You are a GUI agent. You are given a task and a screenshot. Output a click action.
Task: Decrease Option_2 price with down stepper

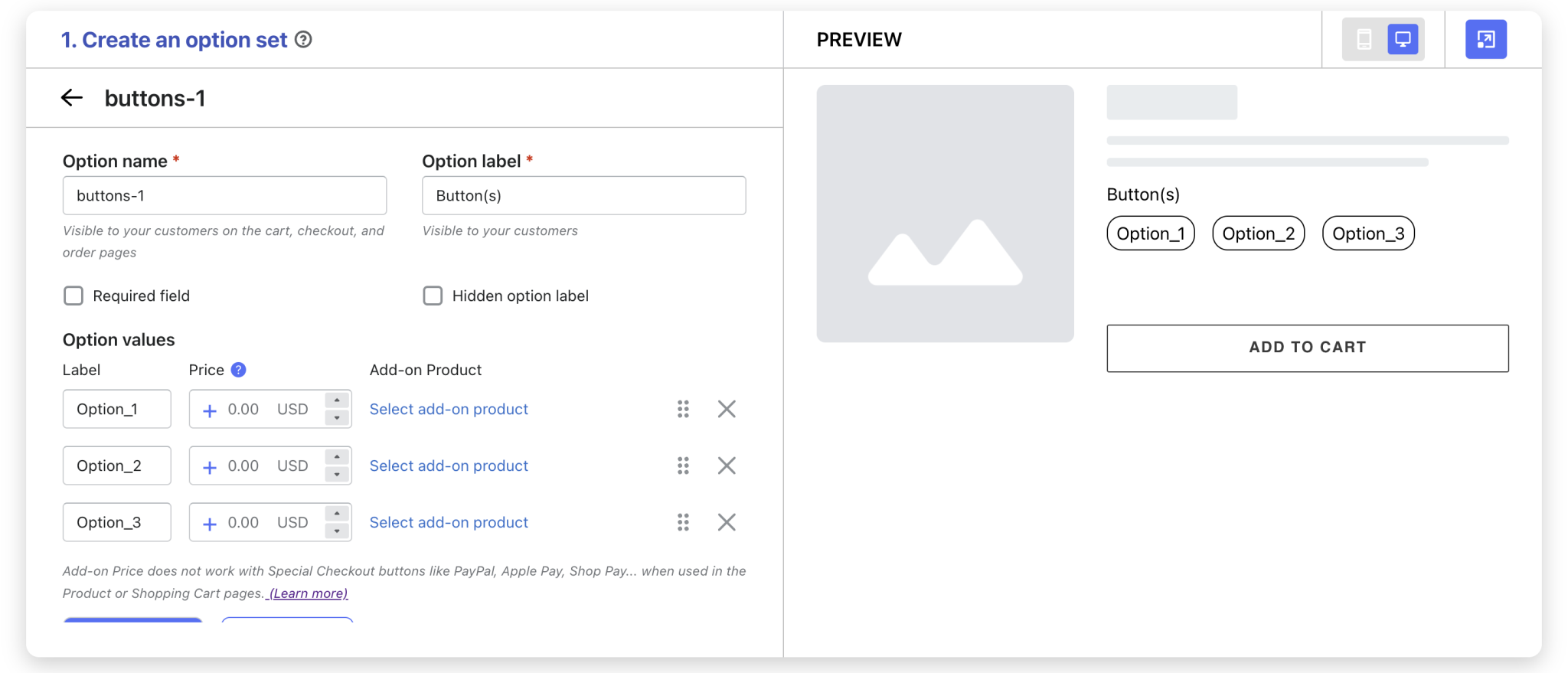[337, 475]
